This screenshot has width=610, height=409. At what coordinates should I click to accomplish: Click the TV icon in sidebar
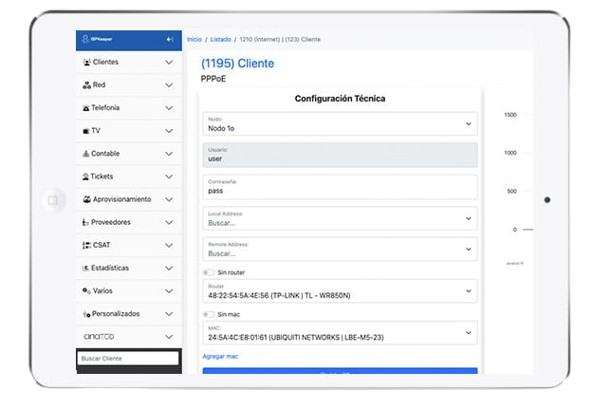click(x=86, y=131)
